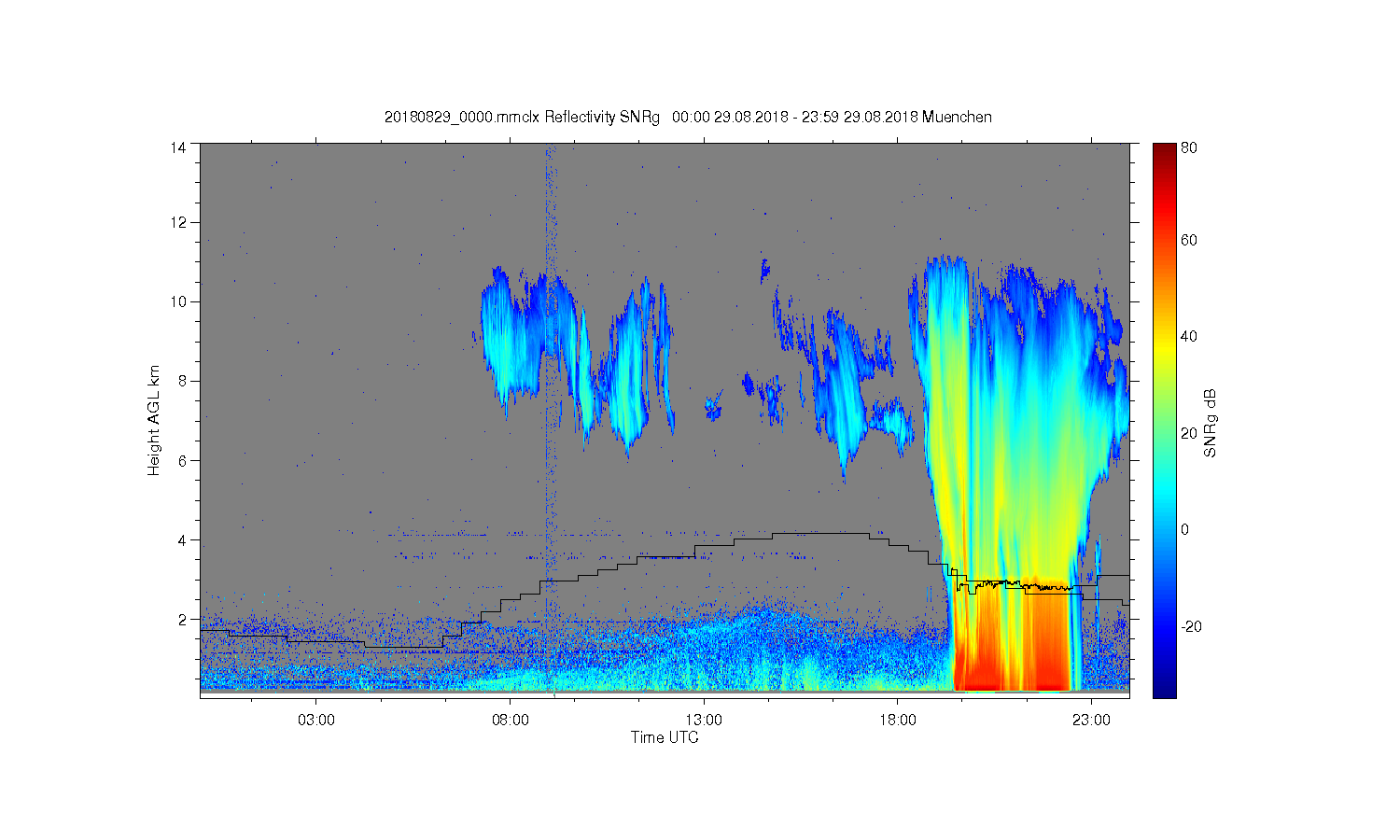Click the 8 km height tick label
Viewport: 1400px width, 840px height.
tap(181, 381)
